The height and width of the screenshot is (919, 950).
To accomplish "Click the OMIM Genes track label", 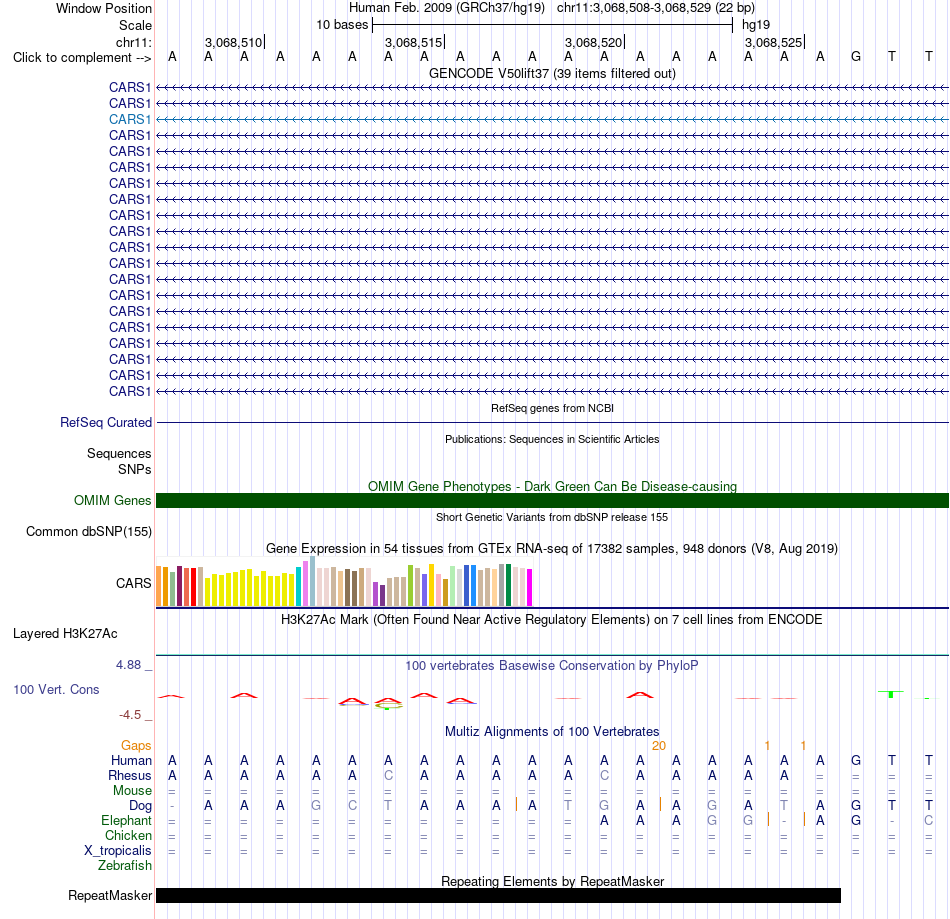I will pyautogui.click(x=112, y=500).
